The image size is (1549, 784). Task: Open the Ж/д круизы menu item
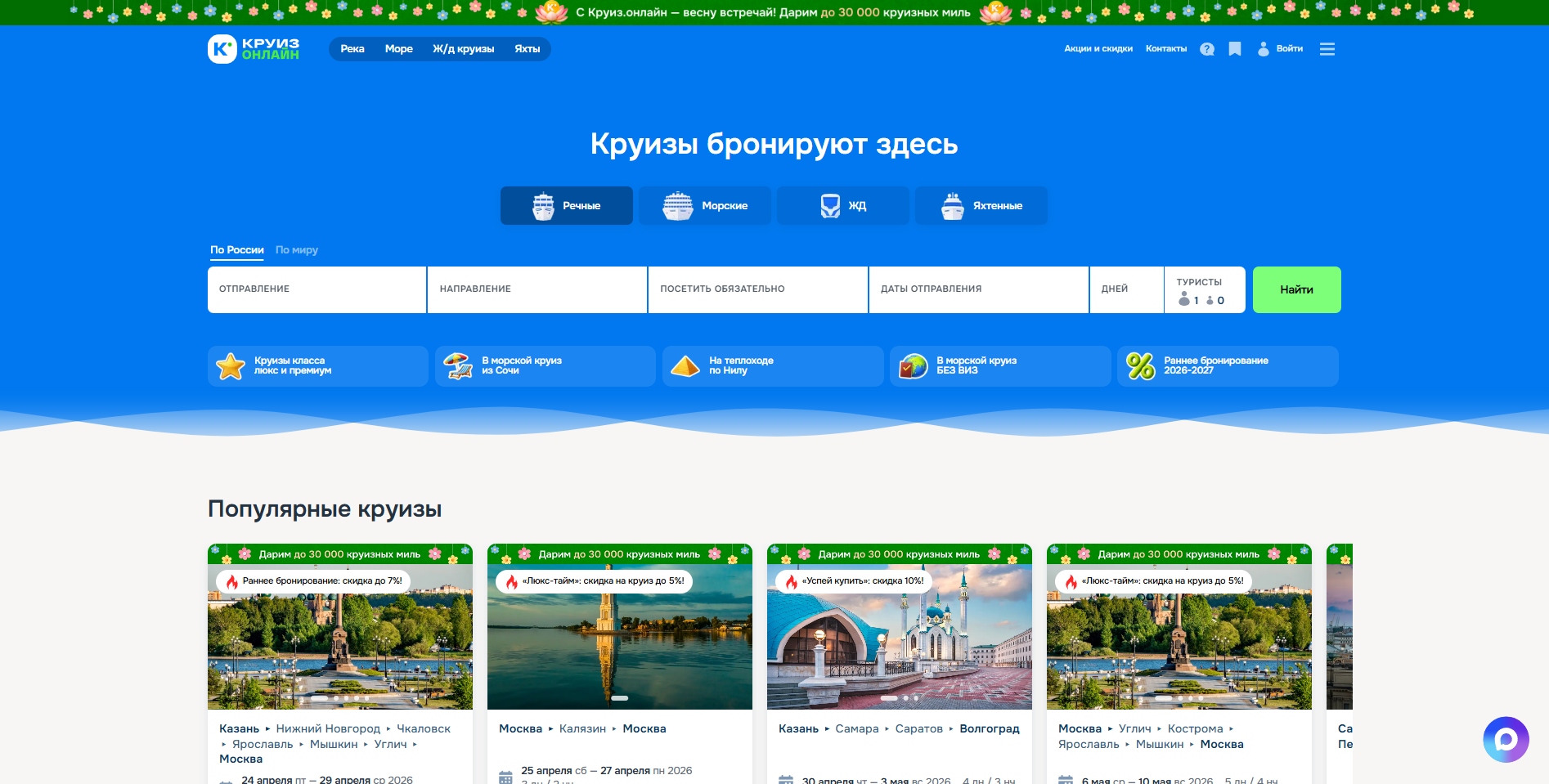tap(463, 49)
